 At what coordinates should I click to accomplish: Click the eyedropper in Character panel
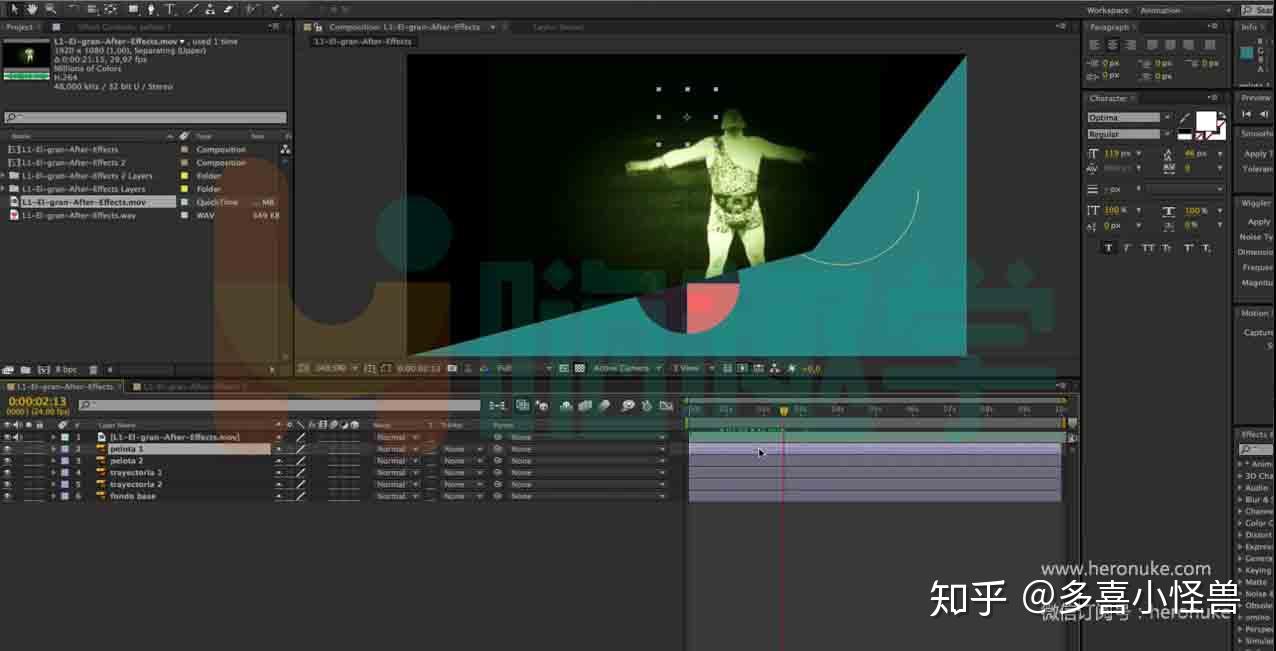pos(1185,118)
